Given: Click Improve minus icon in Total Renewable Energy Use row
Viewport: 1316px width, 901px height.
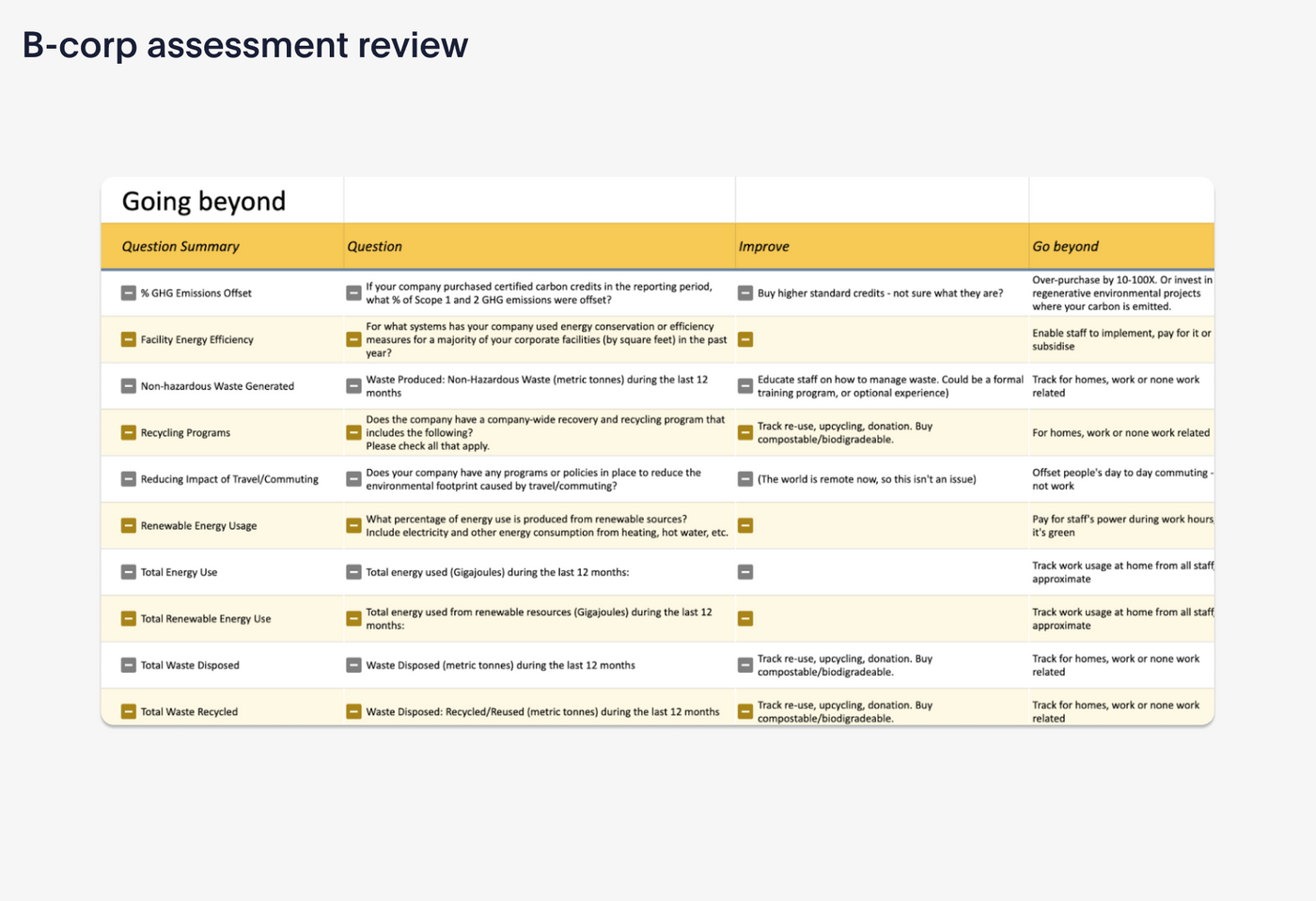Looking at the screenshot, I should click(x=745, y=618).
